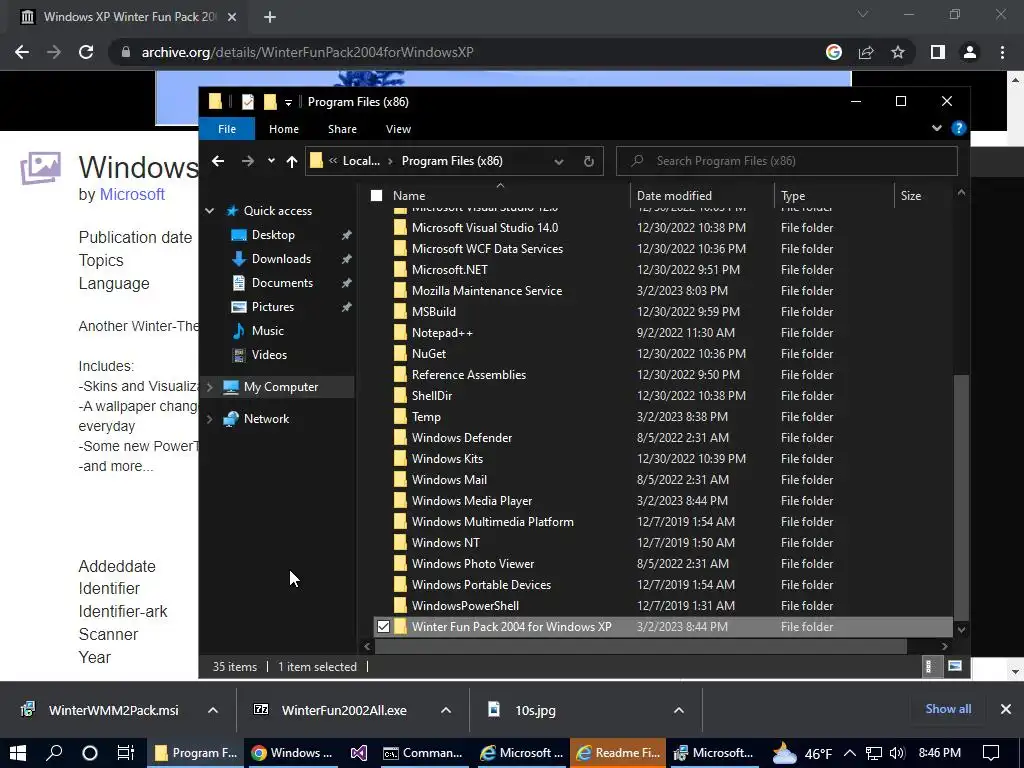Image resolution: width=1024 pixels, height=768 pixels.
Task: Open a new Chrome tab
Action: click(270, 17)
